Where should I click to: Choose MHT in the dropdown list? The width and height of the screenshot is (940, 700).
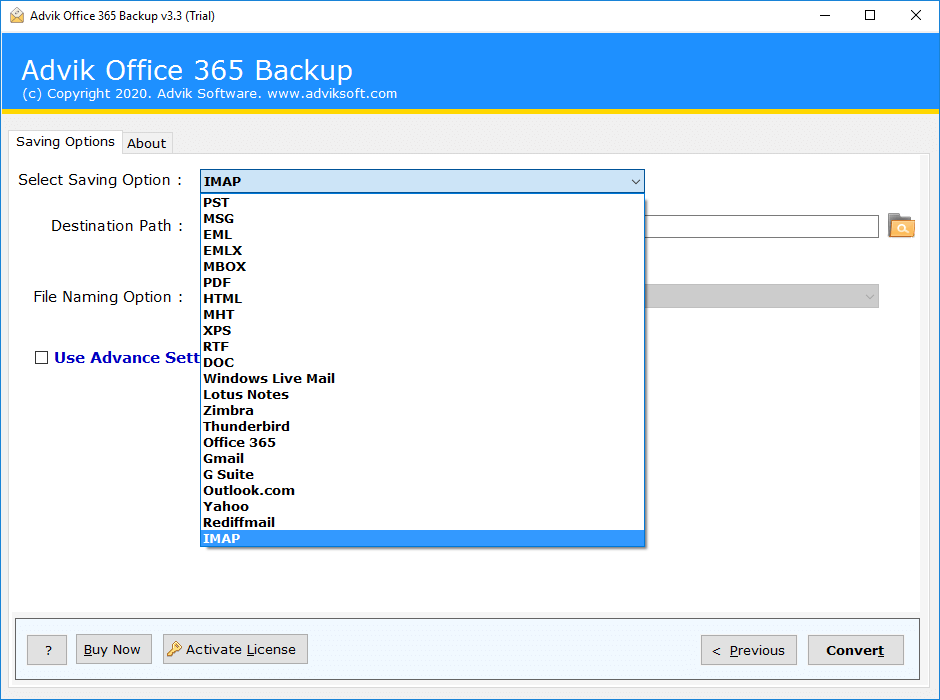point(422,315)
